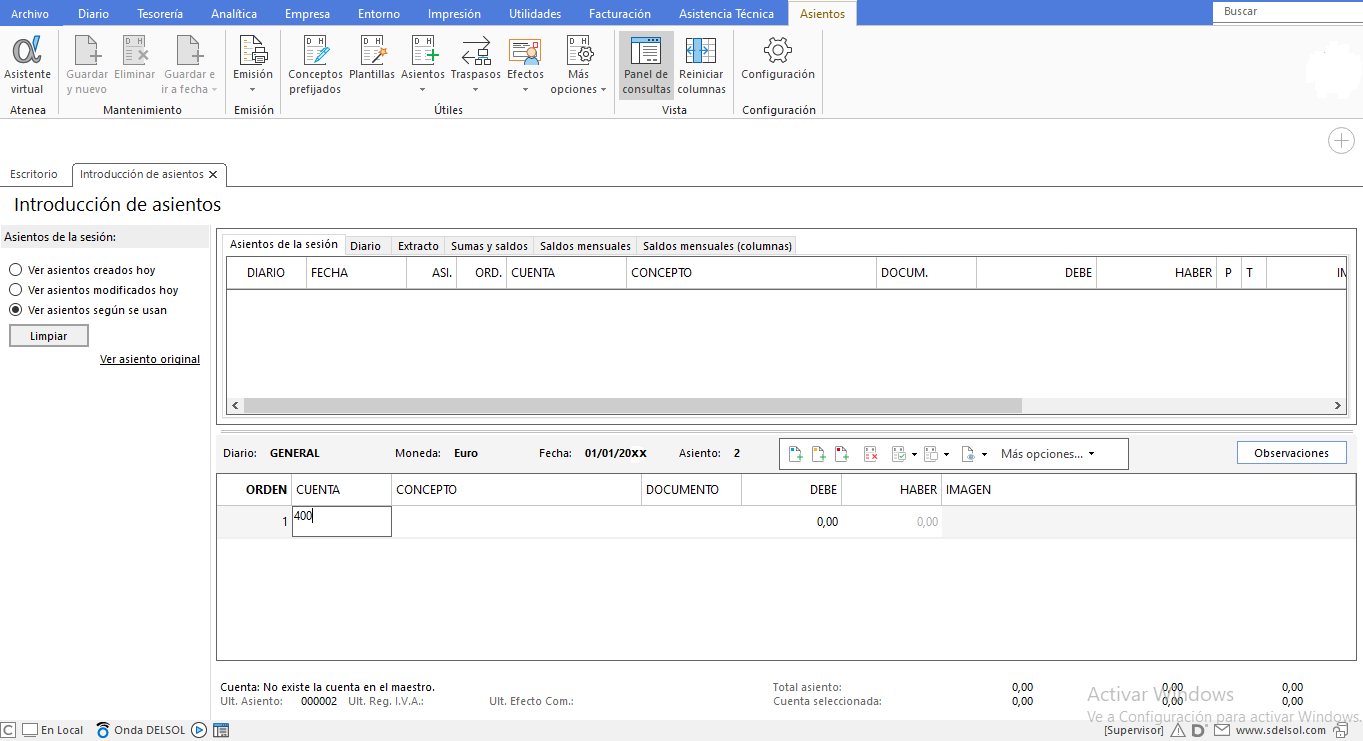Open the Asistente virtual Atenea
Screen dimensions: 1363x741
coord(27,66)
